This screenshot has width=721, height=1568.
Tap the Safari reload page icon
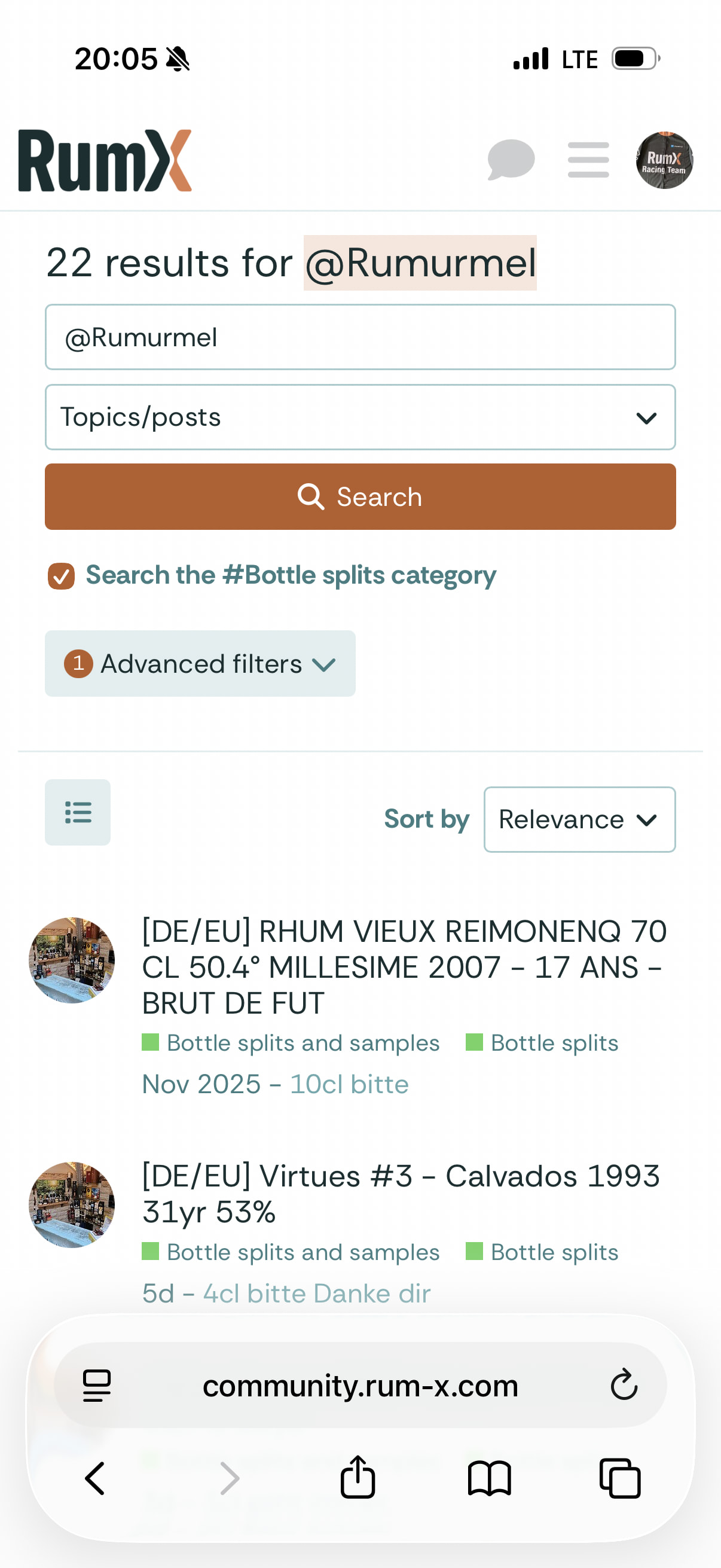pos(624,1385)
